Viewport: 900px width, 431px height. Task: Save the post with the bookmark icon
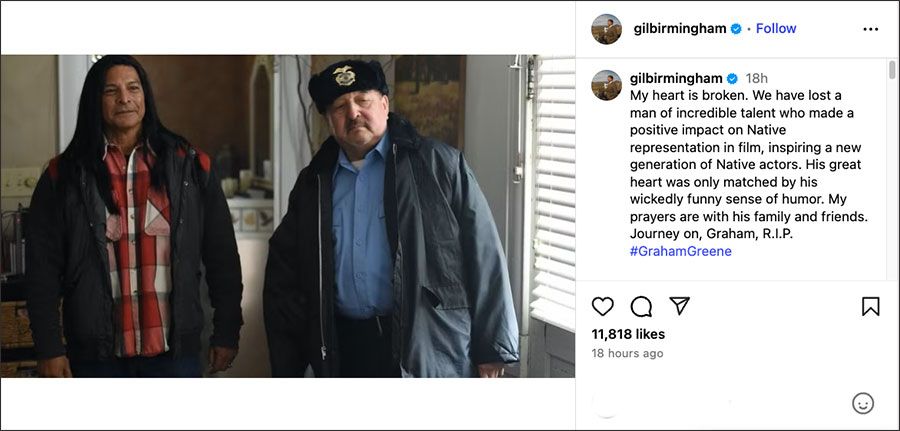tap(870, 306)
